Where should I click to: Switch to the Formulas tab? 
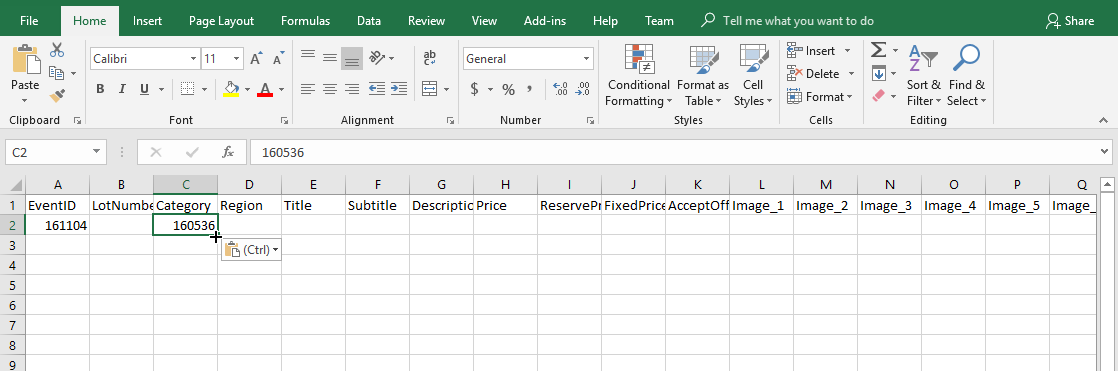(x=305, y=21)
